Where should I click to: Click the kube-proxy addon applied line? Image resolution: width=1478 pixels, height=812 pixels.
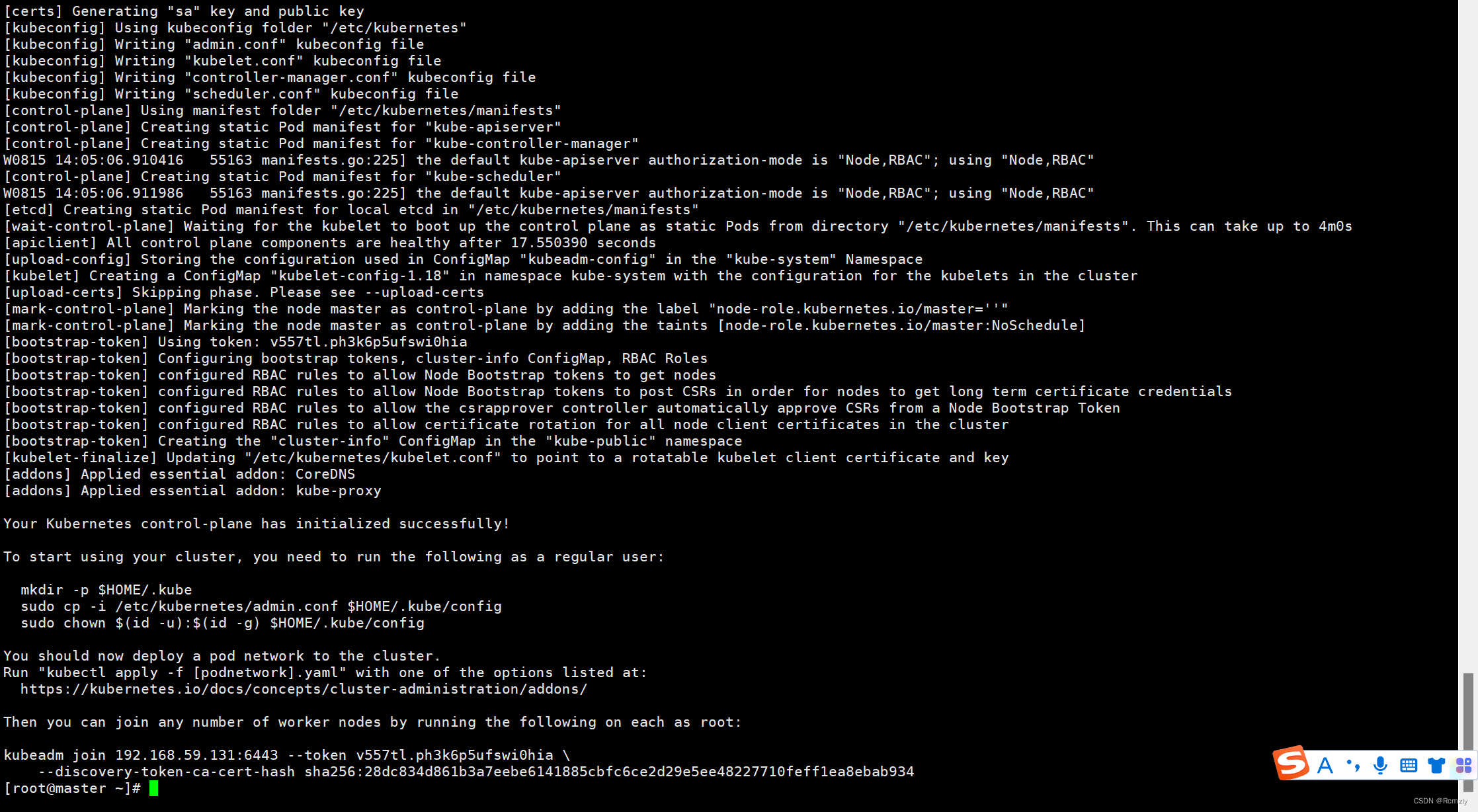(x=192, y=490)
